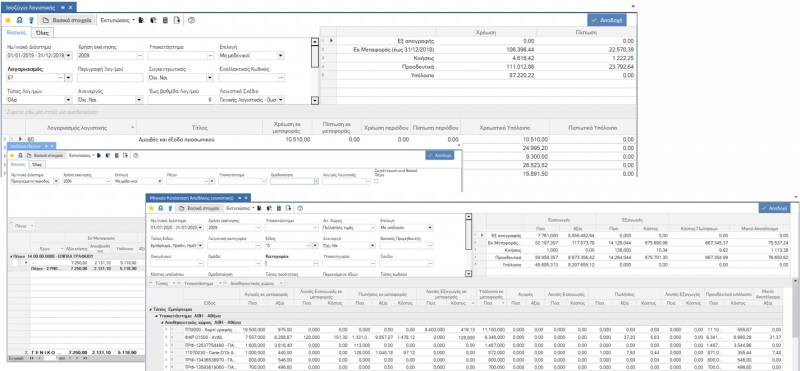The height and width of the screenshot is (371, 800).
Task: Switch to the Όλες tab in Ισοζύγιο Λογιστικής
Action: click(41, 33)
